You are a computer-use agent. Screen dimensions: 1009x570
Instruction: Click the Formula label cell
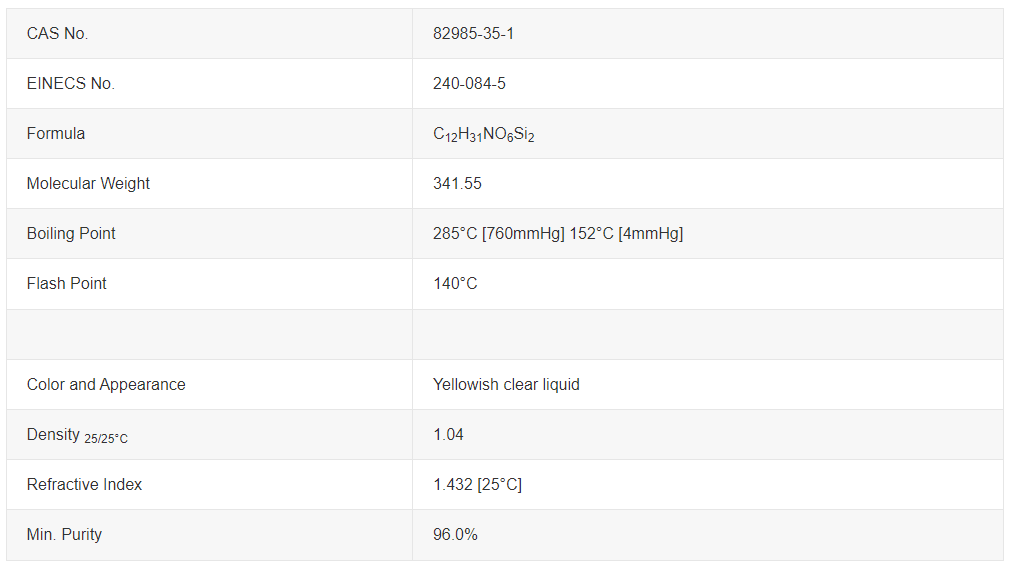pyautogui.click(x=209, y=133)
